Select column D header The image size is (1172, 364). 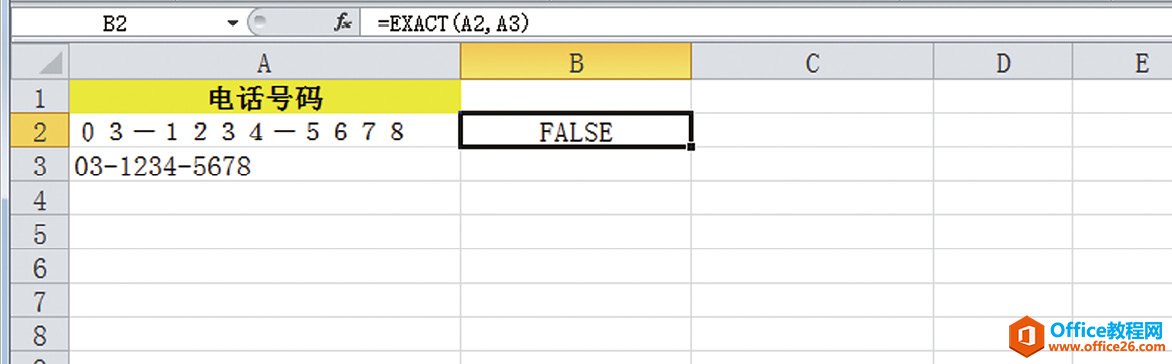click(1003, 63)
